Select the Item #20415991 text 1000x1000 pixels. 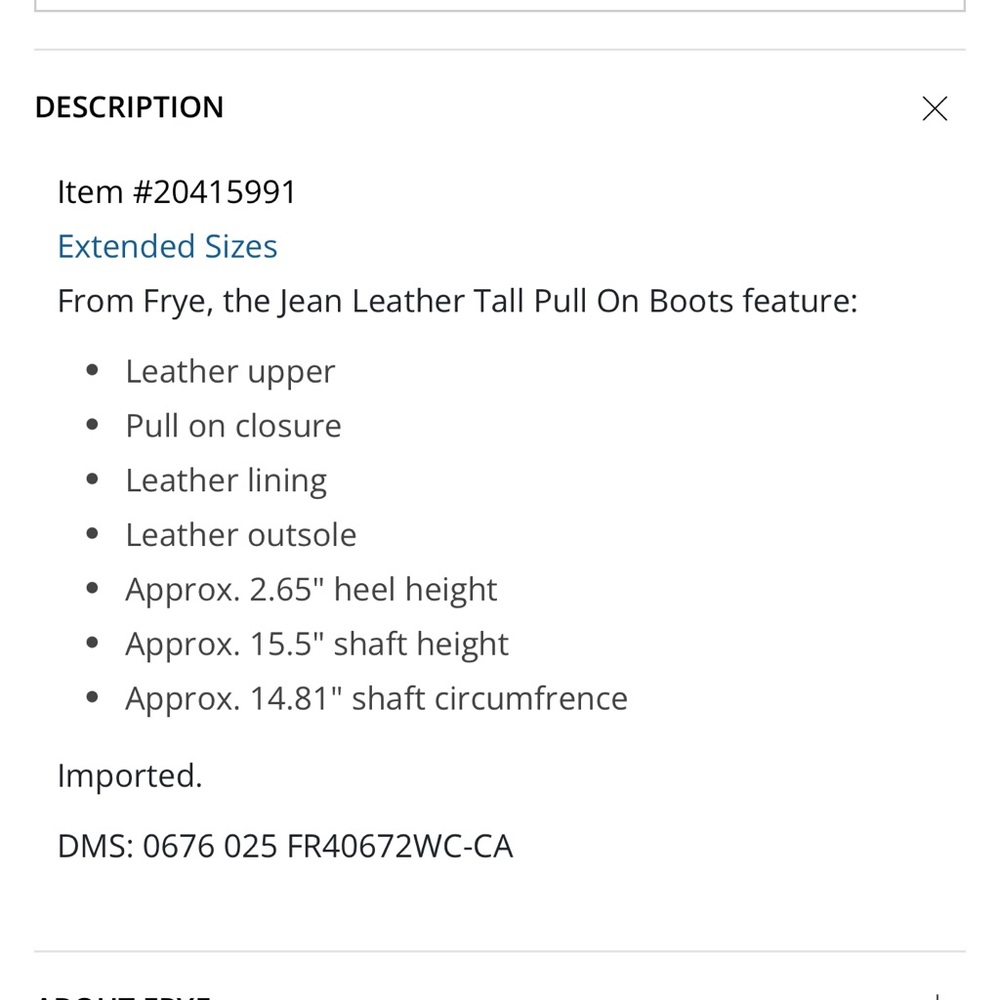click(176, 191)
